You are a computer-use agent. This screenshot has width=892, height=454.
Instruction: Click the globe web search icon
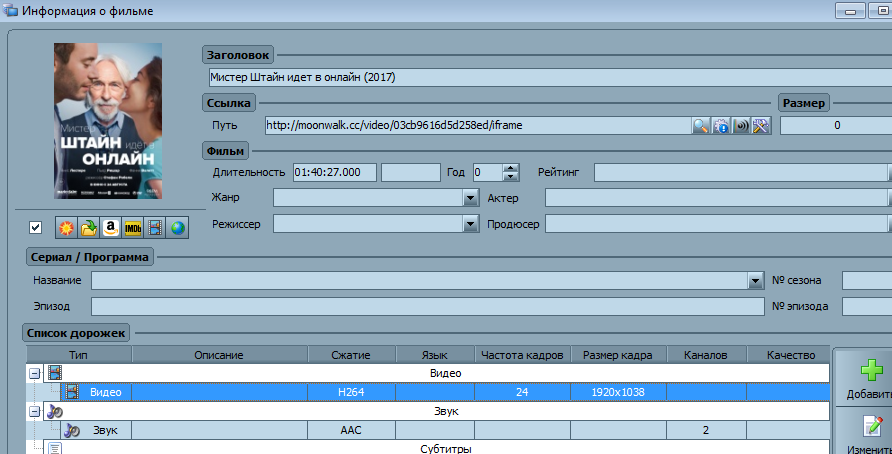coord(177,227)
